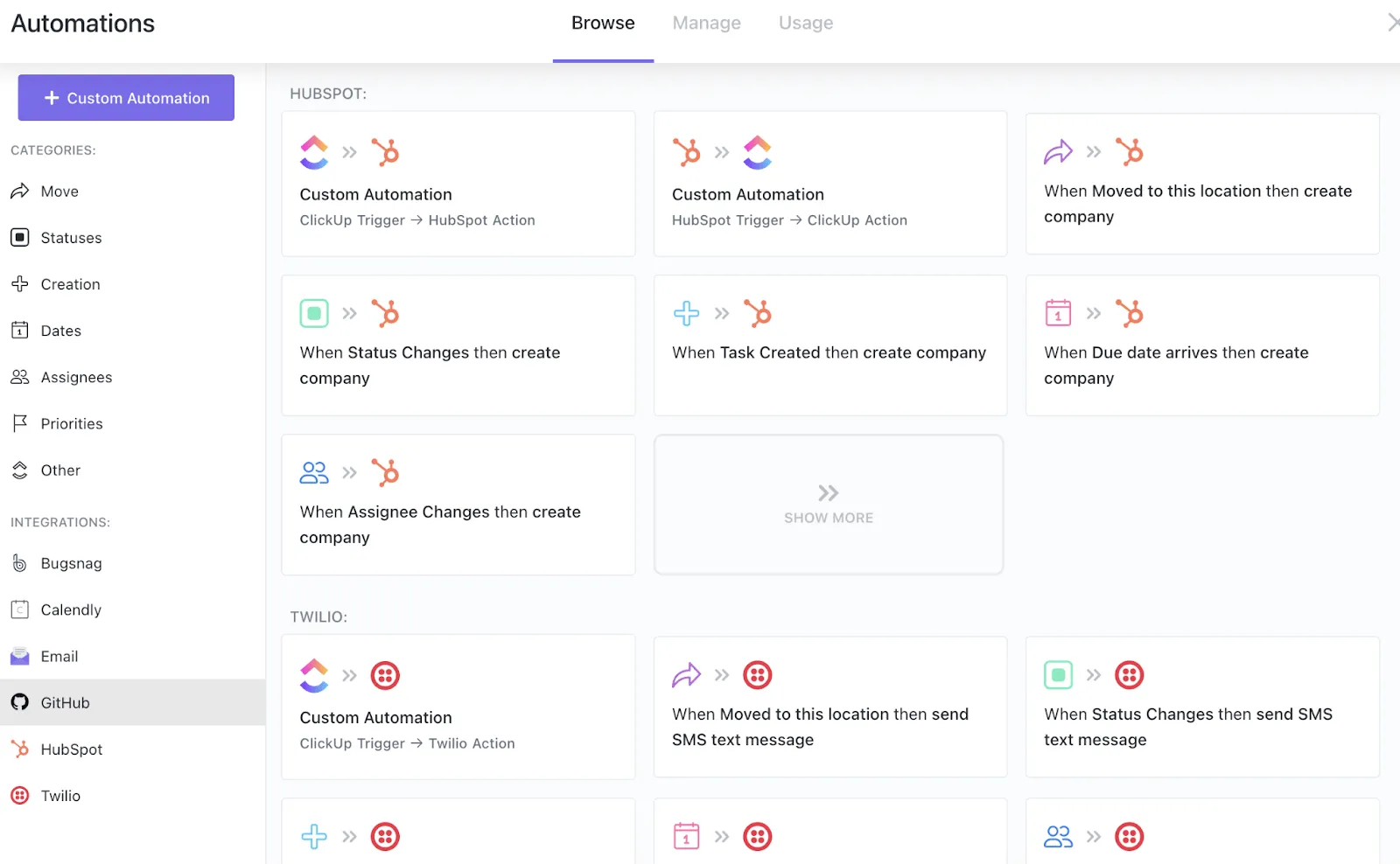Click the blue people icon on the bottom Twilio card
1400x864 pixels.
coord(1059,837)
